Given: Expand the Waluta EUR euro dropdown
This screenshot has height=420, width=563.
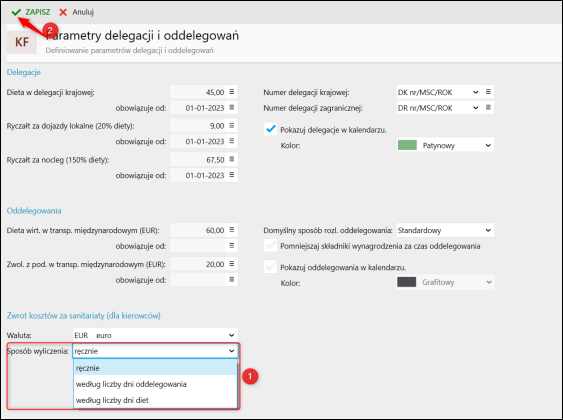Looking at the screenshot, I should click(x=155, y=335).
